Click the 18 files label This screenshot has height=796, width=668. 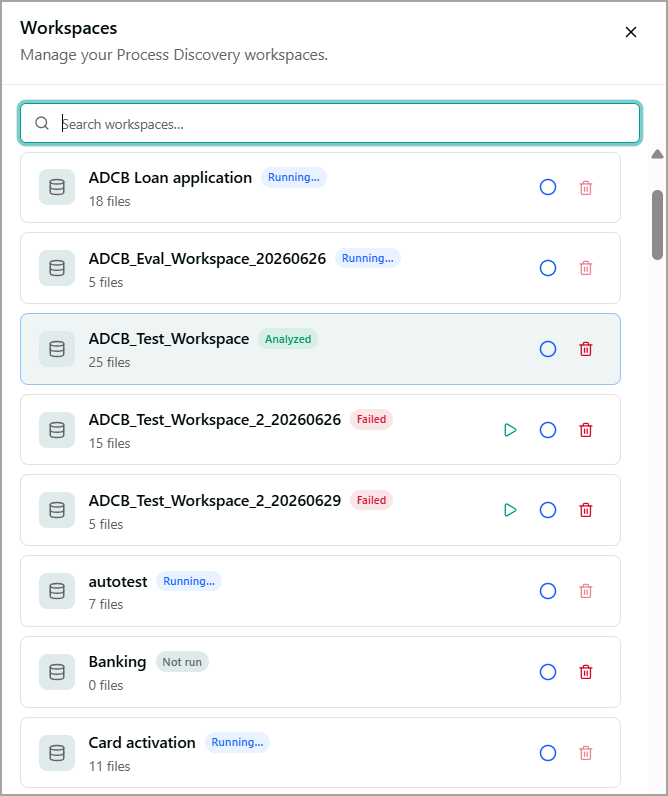[109, 202]
